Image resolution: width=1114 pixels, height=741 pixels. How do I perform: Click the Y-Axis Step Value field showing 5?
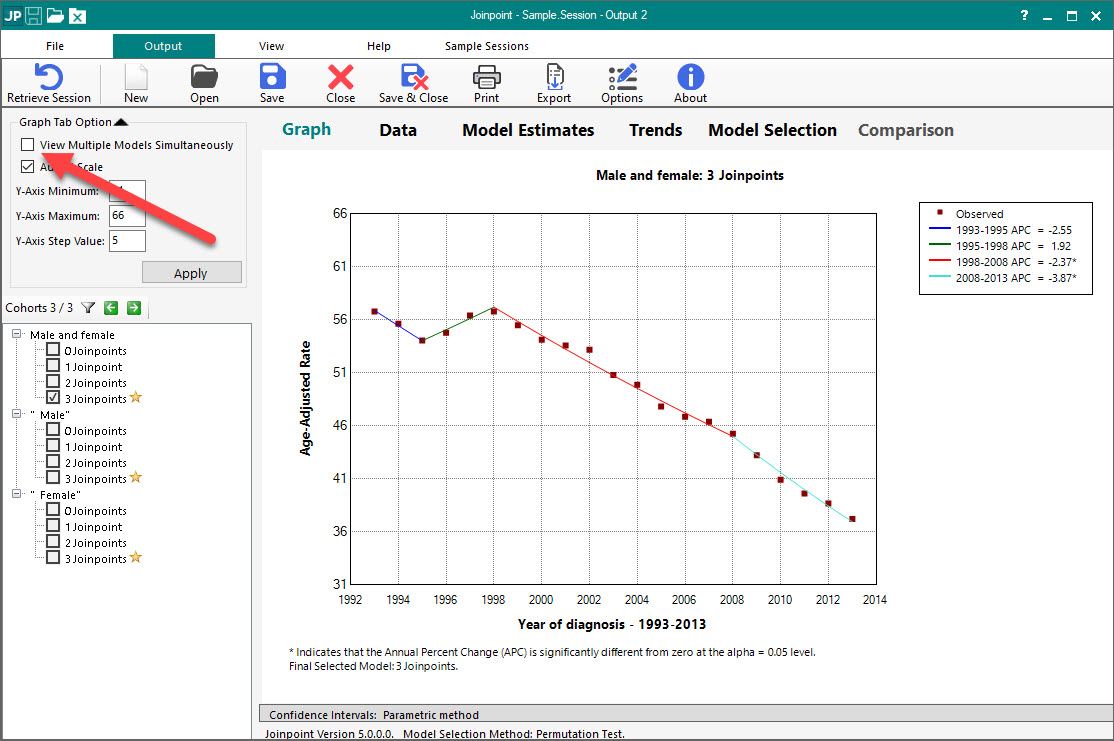[127, 241]
